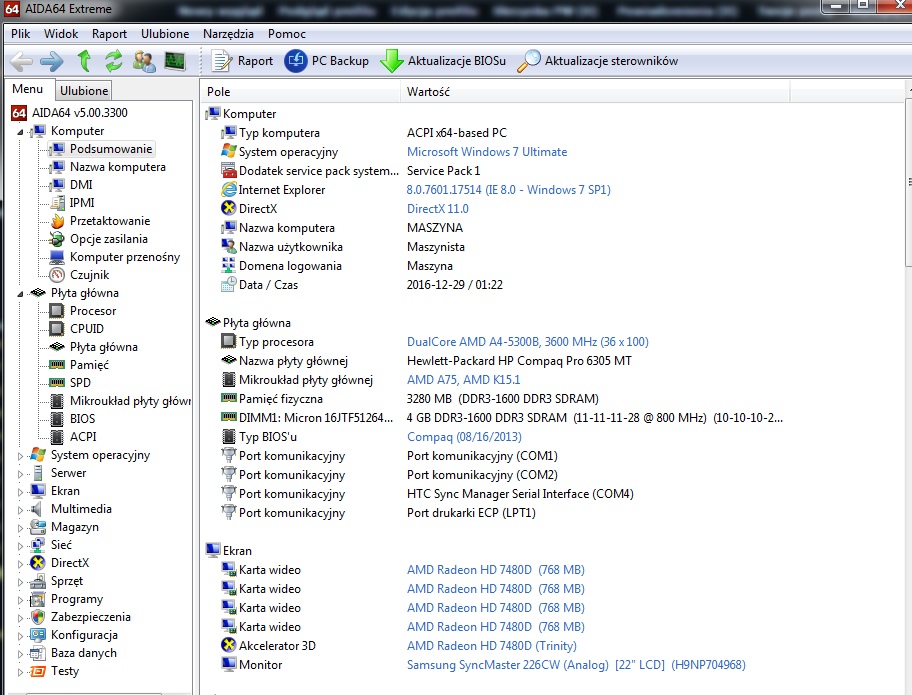Click the SPD memory icon in tree
This screenshot has width=912, height=695.
point(57,383)
